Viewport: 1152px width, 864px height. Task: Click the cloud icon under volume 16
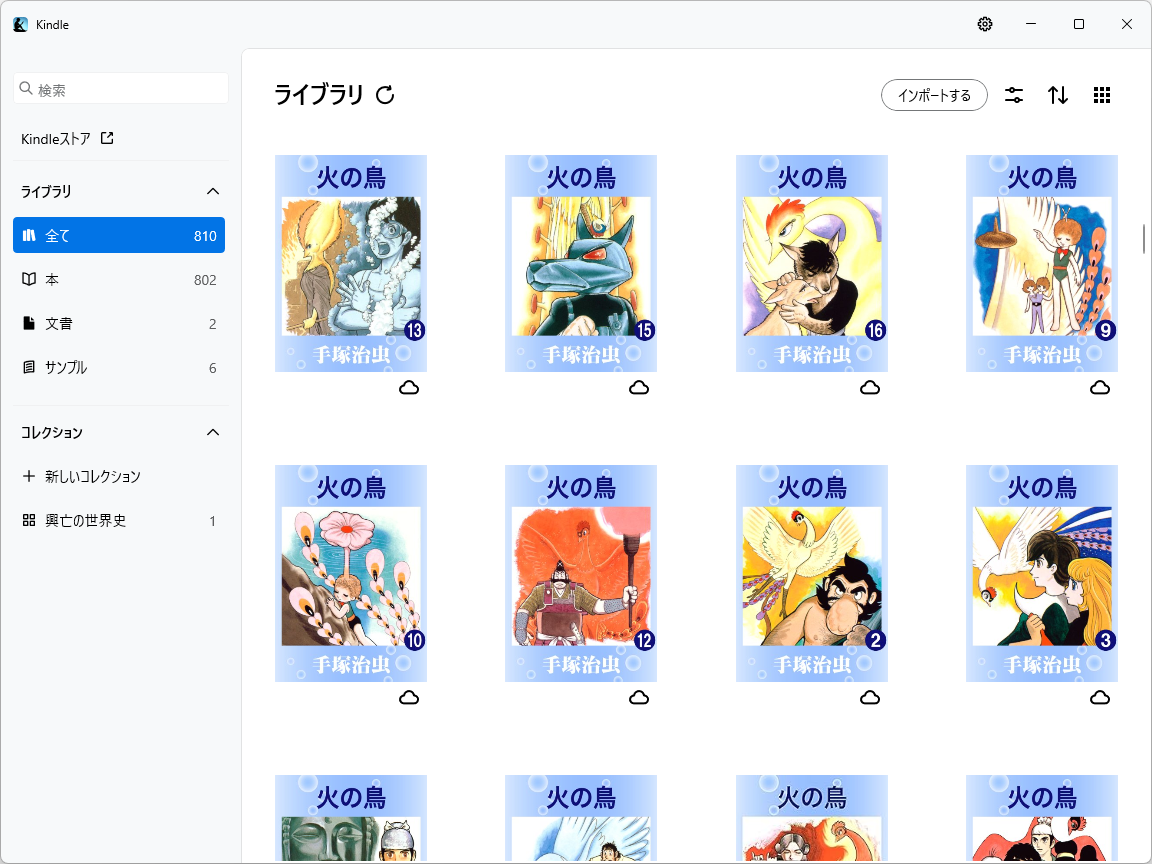(870, 387)
